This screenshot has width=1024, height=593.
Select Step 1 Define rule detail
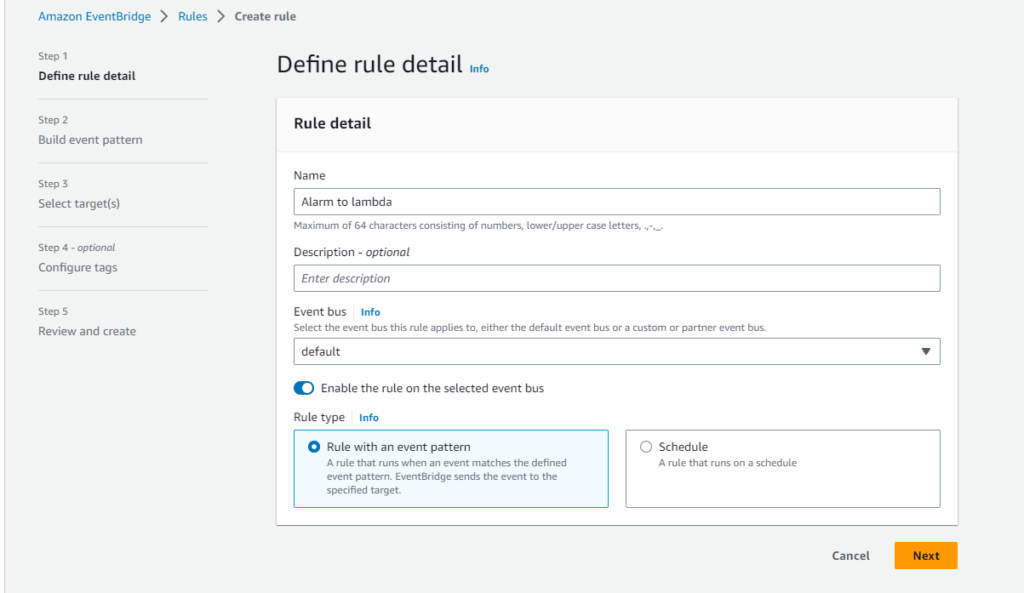click(87, 76)
